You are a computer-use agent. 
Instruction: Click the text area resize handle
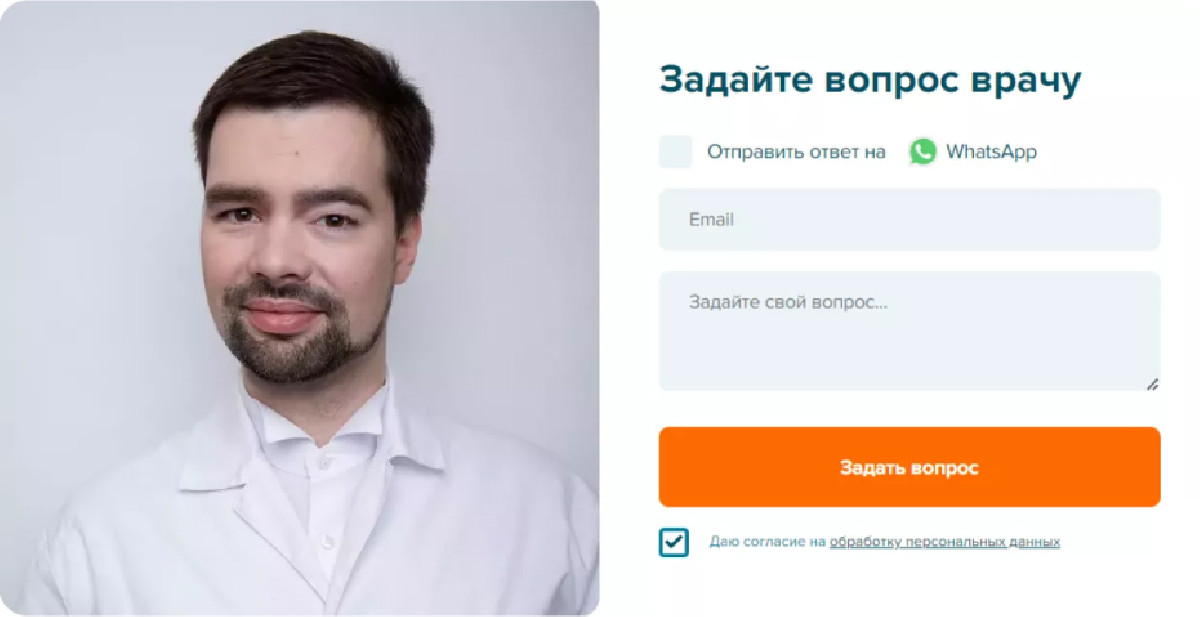[x=1152, y=383]
